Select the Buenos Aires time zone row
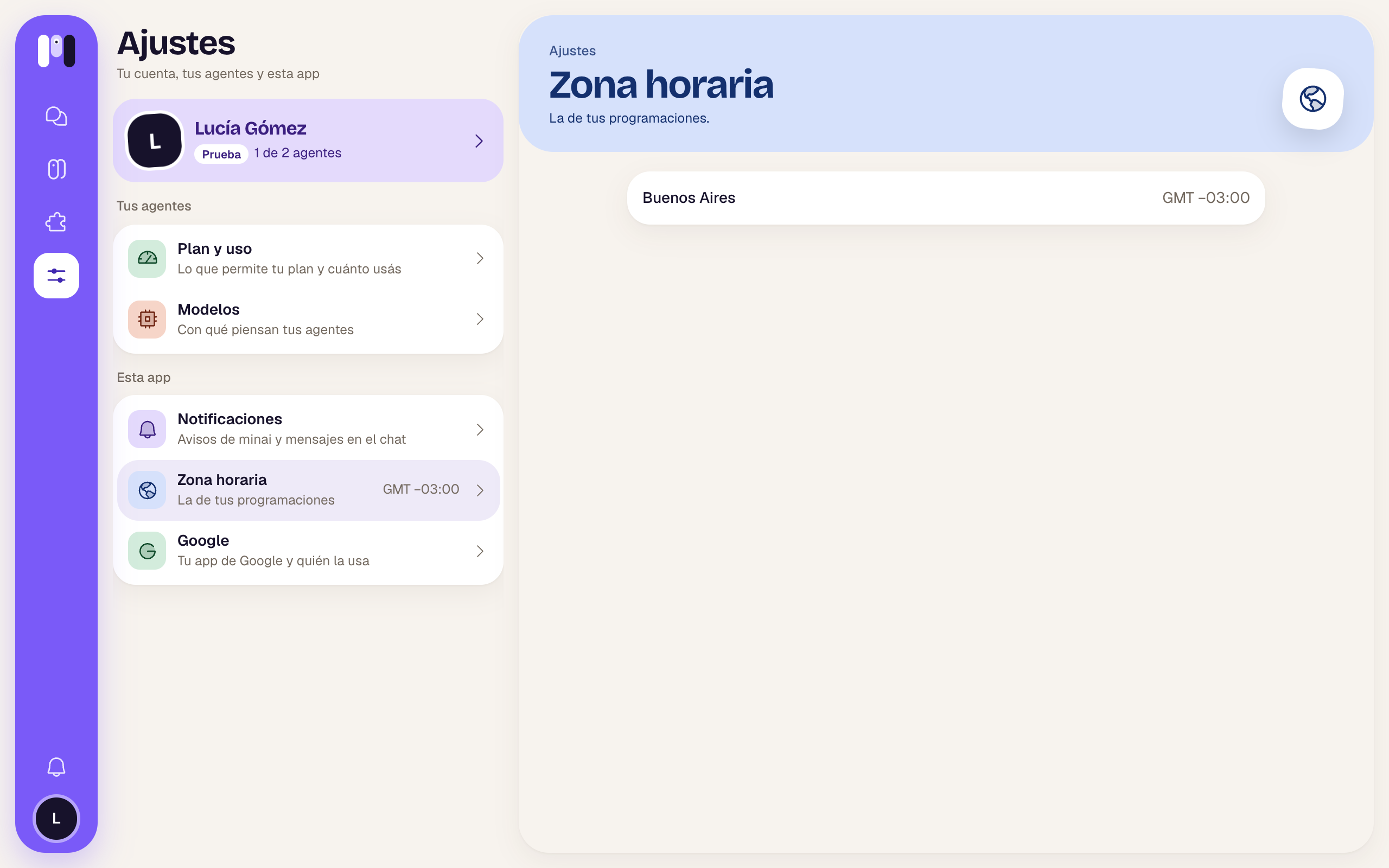This screenshot has height=868, width=1389. [x=946, y=197]
